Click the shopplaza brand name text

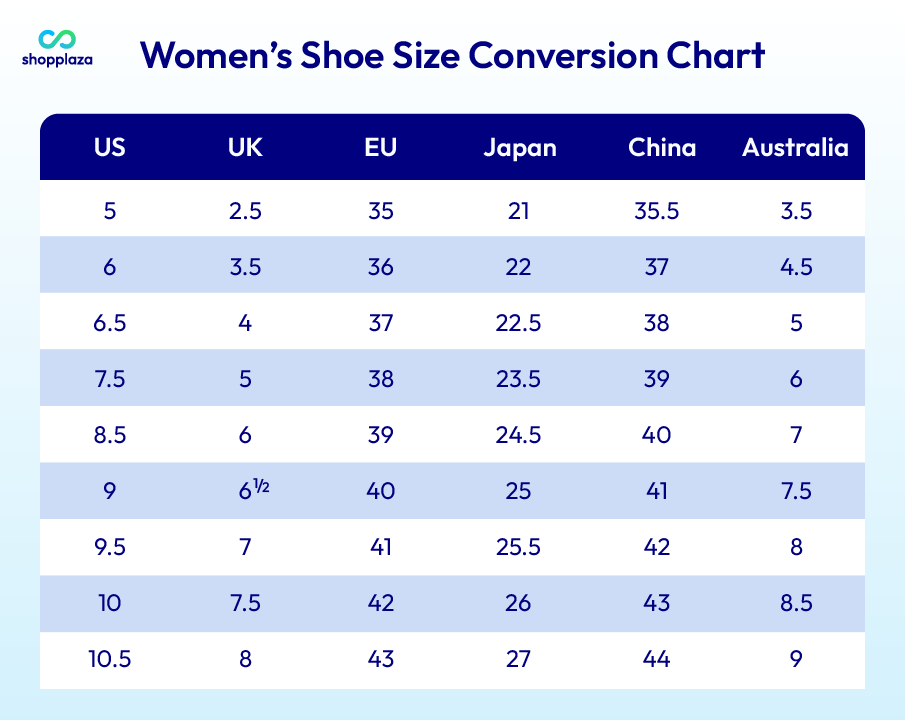57,60
